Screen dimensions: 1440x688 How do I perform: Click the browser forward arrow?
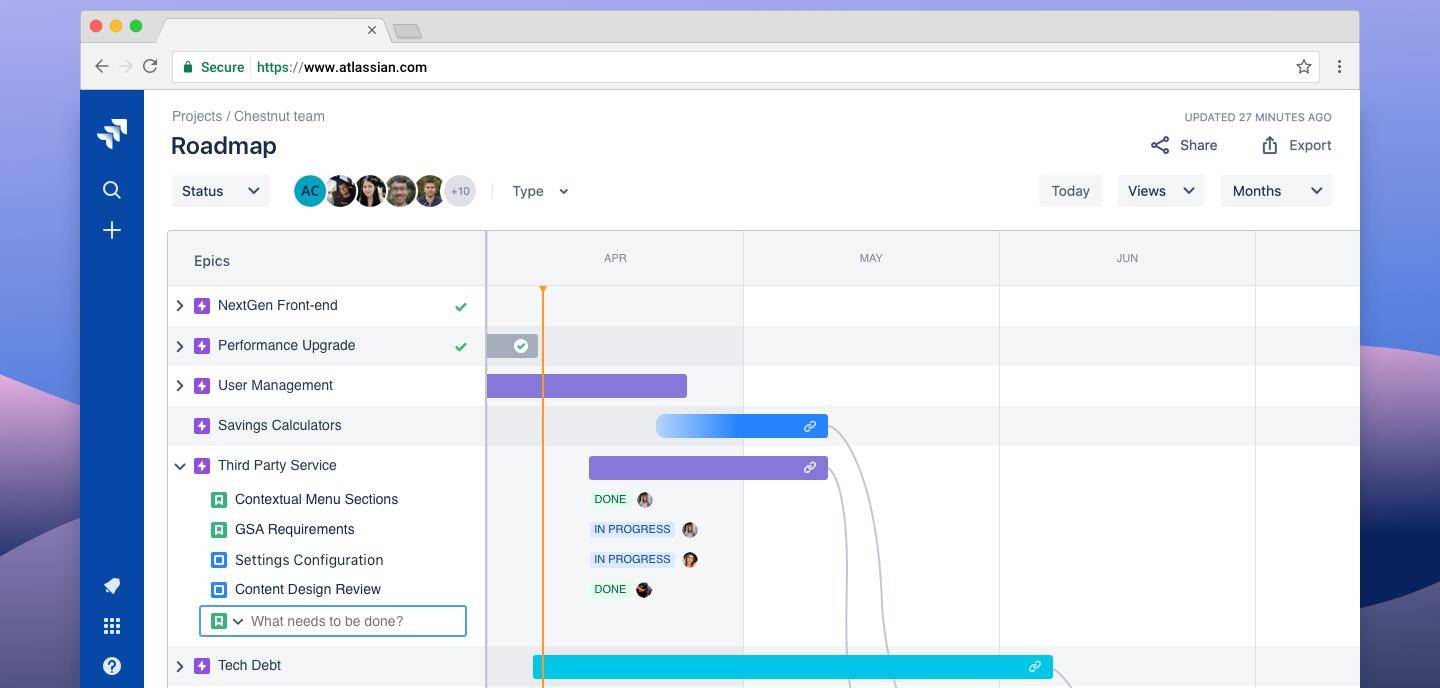[126, 67]
